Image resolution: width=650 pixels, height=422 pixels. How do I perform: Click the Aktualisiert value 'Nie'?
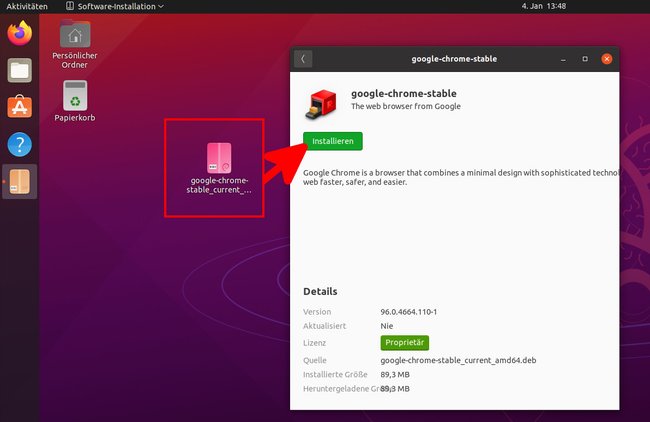(x=387, y=326)
